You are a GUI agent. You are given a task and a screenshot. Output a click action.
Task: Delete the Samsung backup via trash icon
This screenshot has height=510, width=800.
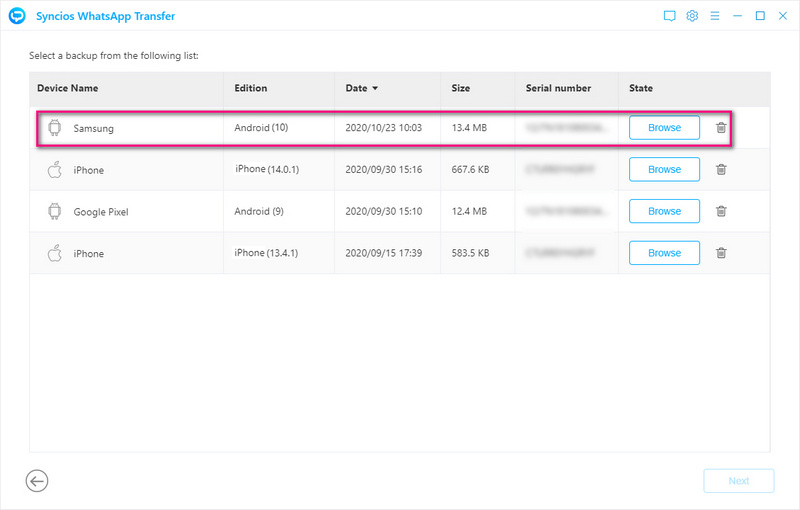click(721, 128)
